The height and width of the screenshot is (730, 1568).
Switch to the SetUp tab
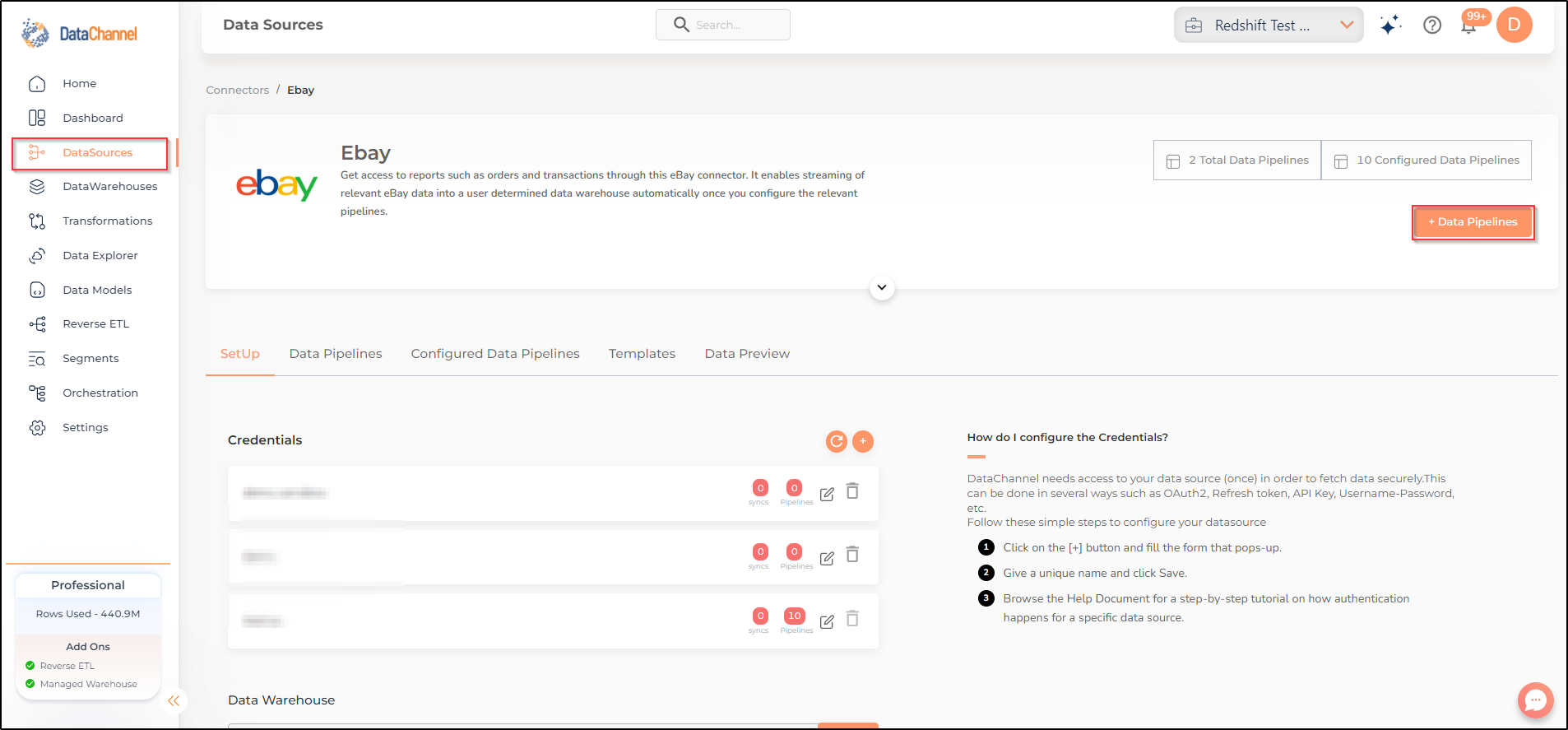pos(240,354)
